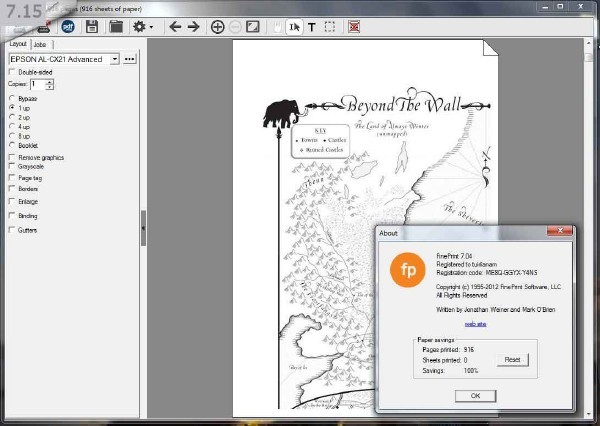
Task: Minimize the FinePrint main window
Action: click(x=545, y=7)
